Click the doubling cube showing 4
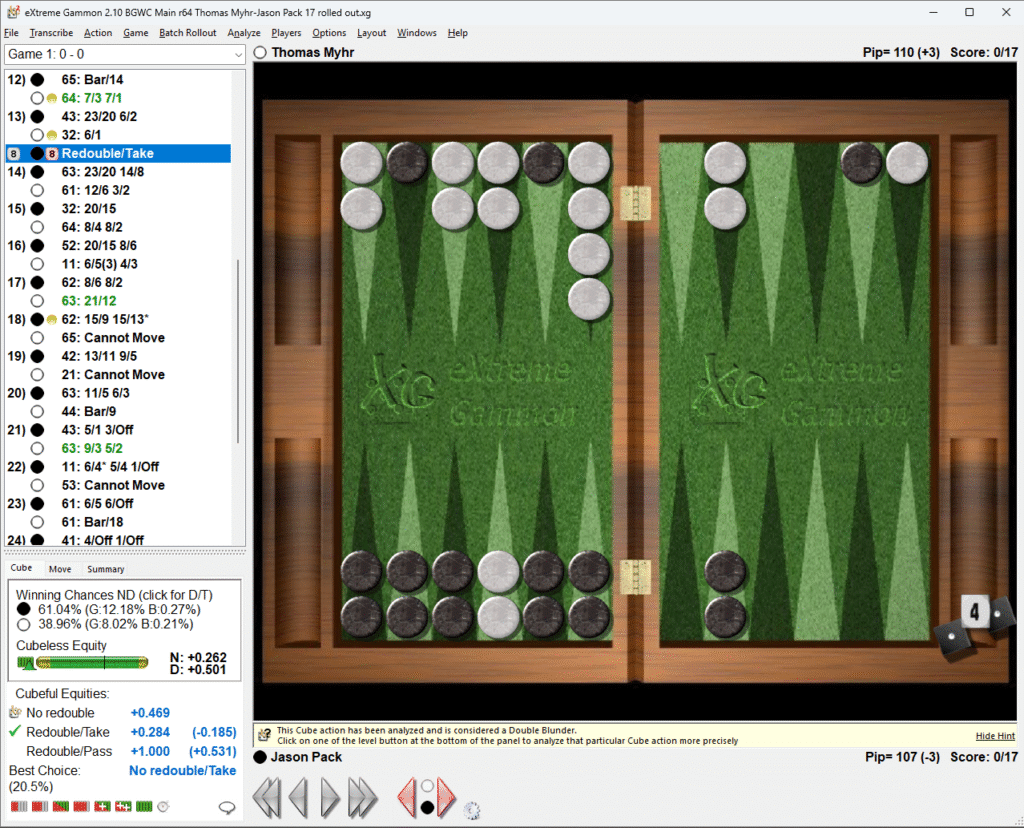The image size is (1024, 828). pos(974,612)
